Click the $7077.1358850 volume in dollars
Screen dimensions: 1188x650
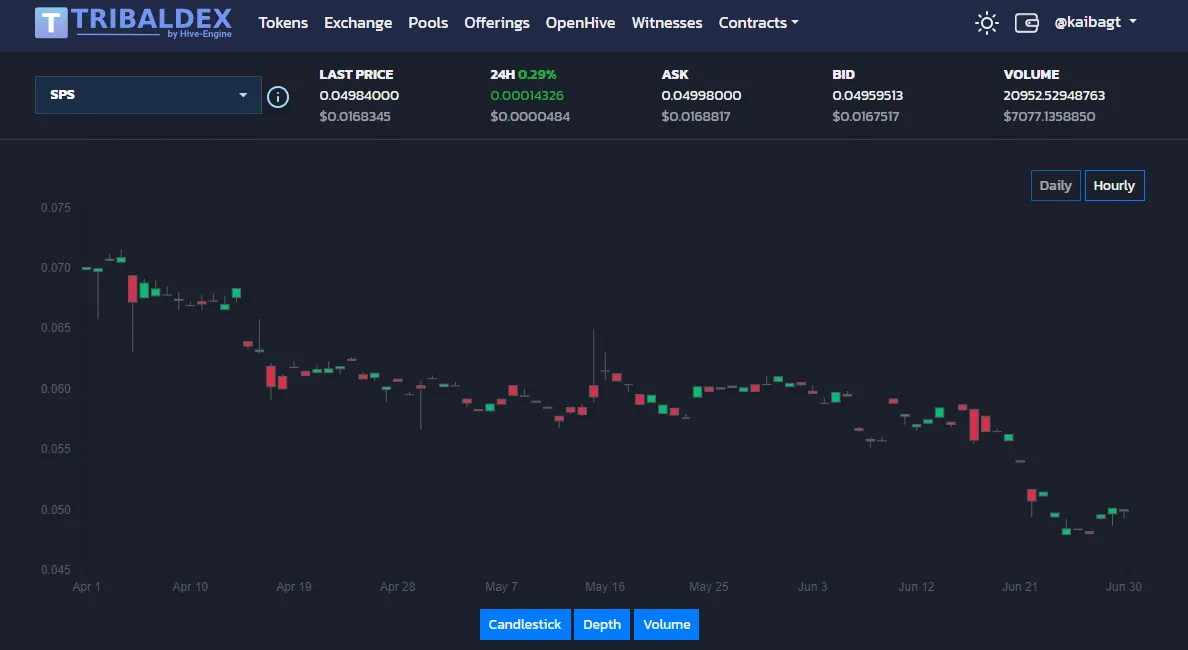coord(1049,117)
